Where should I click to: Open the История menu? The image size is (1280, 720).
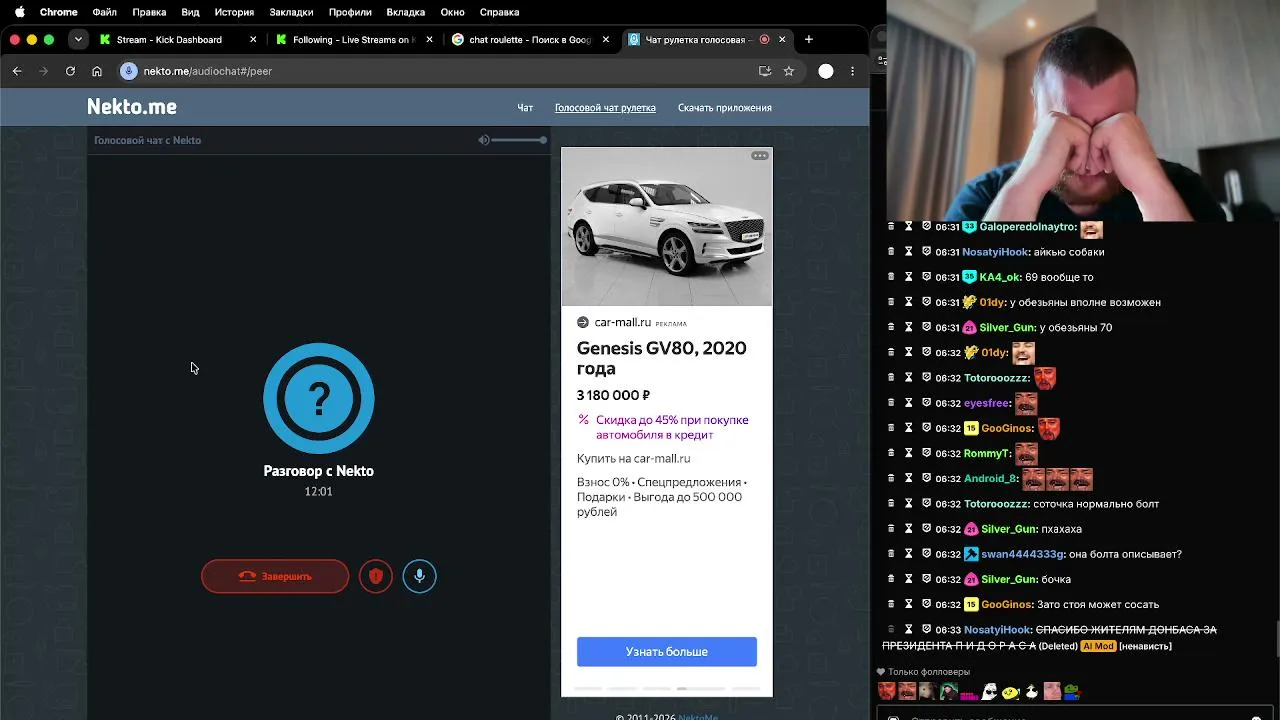[x=234, y=12]
